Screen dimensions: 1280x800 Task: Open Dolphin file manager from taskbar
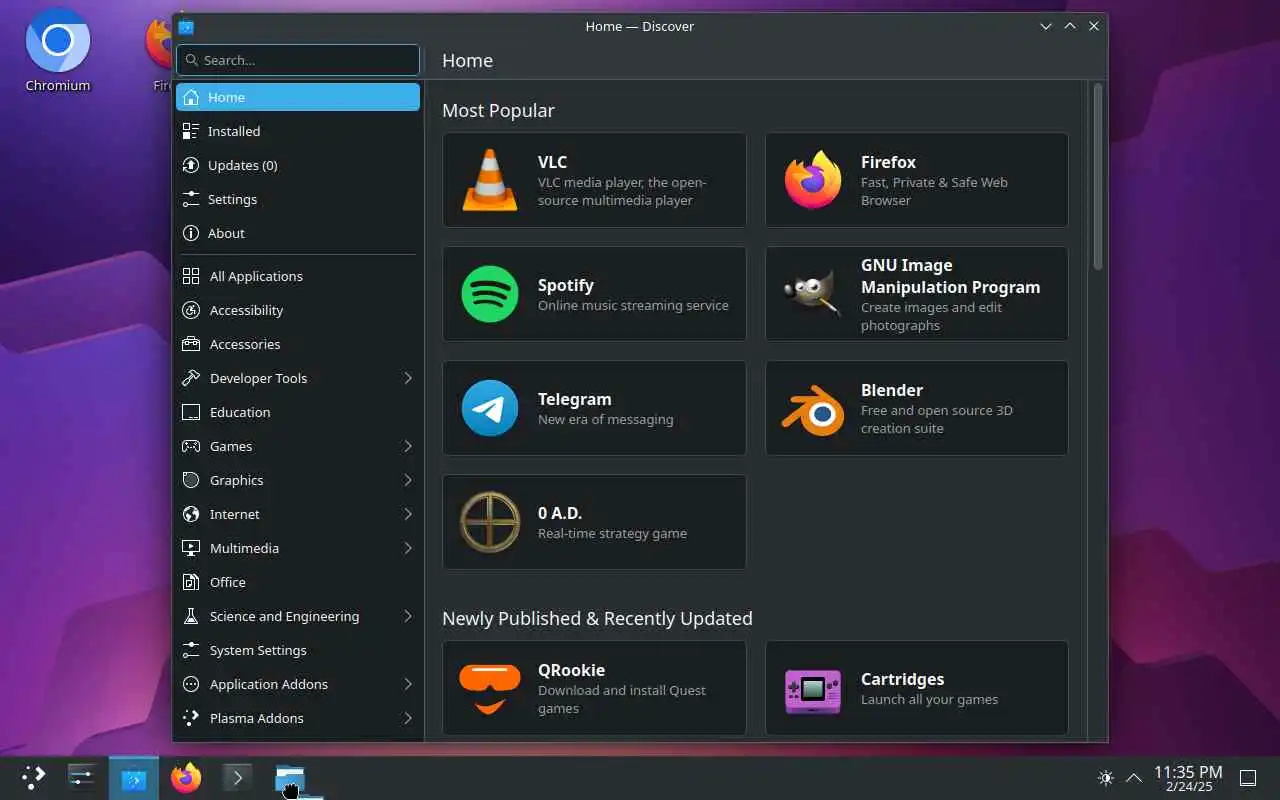289,777
